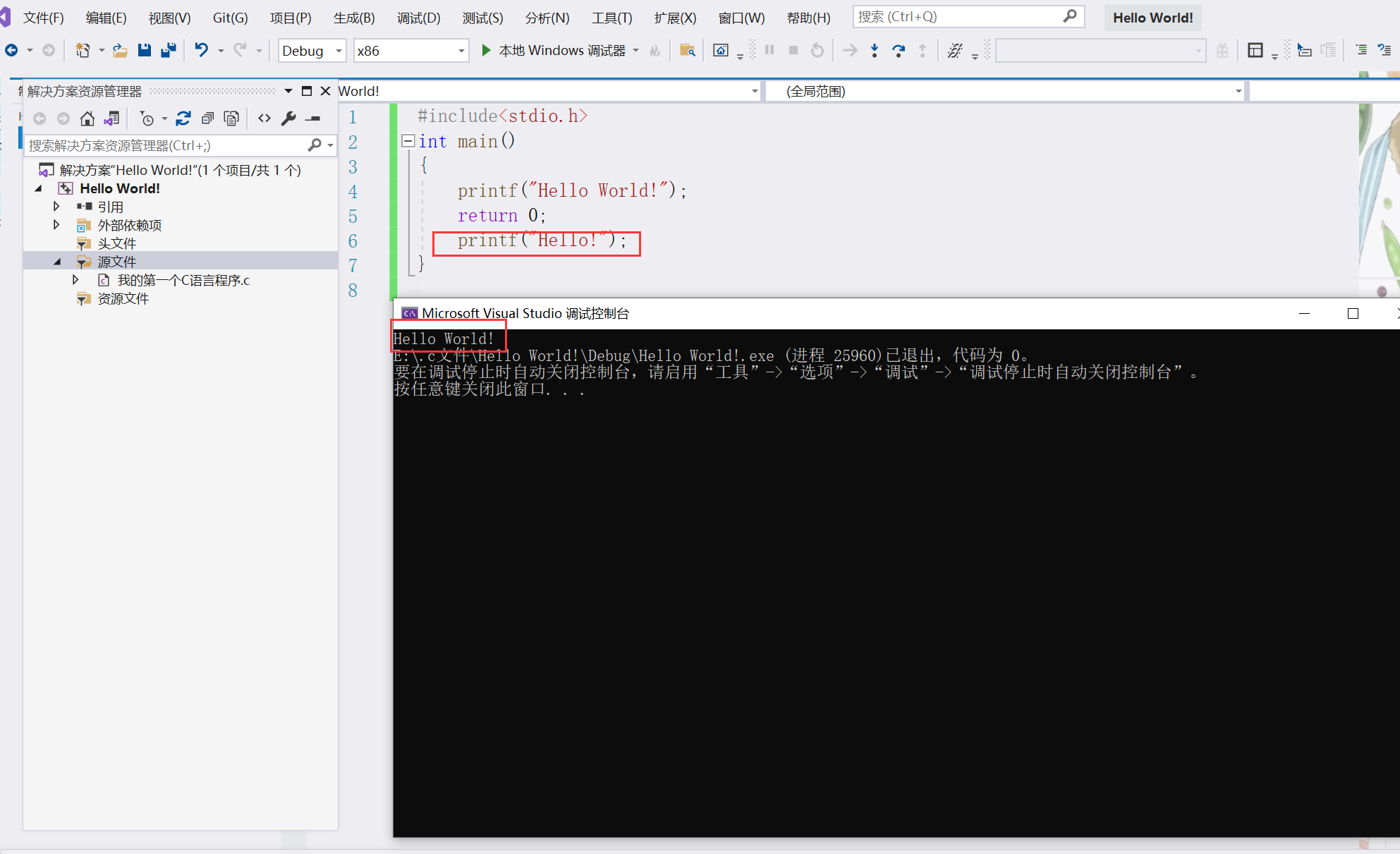Click the View Code angle brackets icon

[264, 118]
